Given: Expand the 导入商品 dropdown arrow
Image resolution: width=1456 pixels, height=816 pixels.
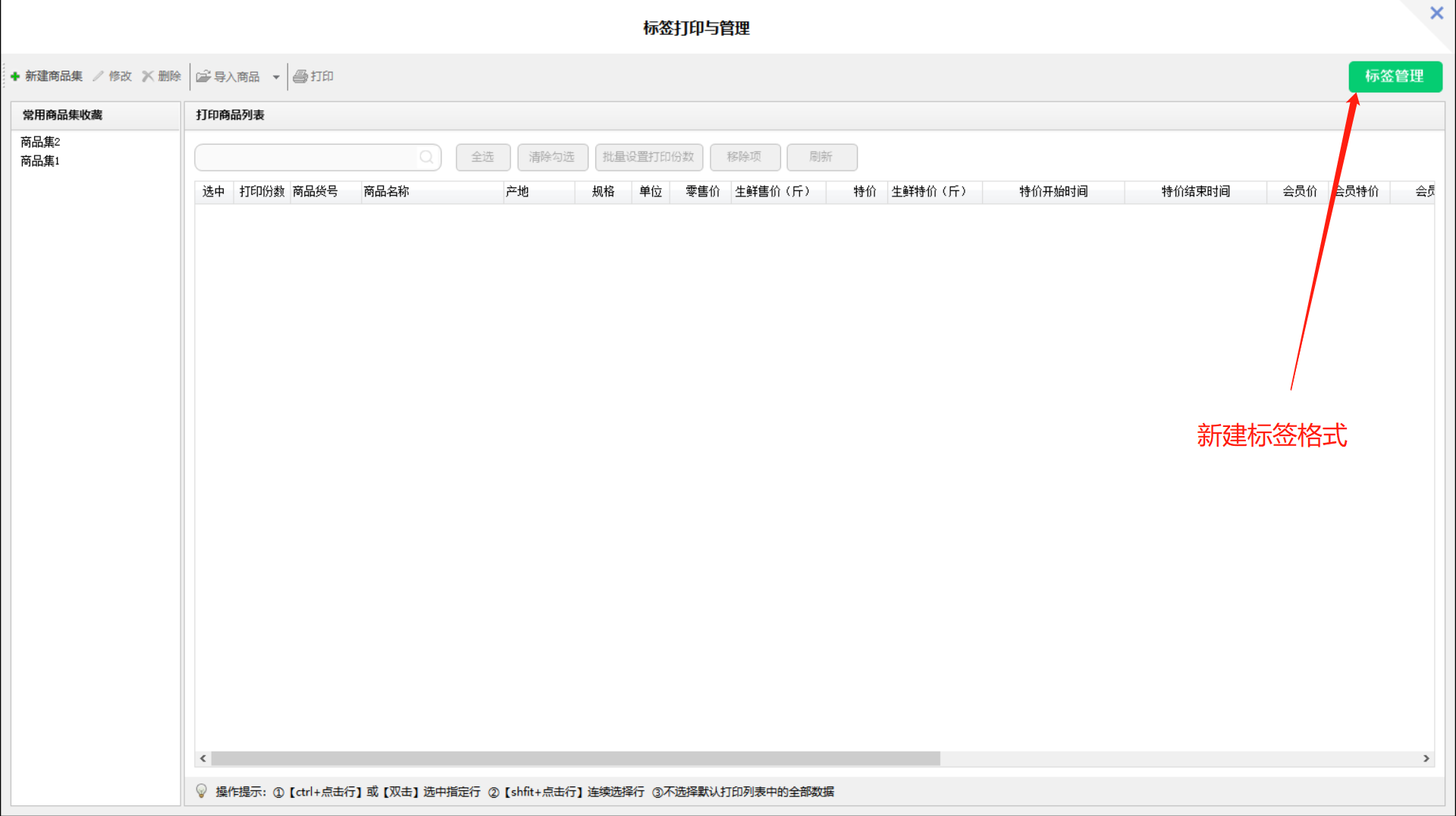Looking at the screenshot, I should 276,77.
